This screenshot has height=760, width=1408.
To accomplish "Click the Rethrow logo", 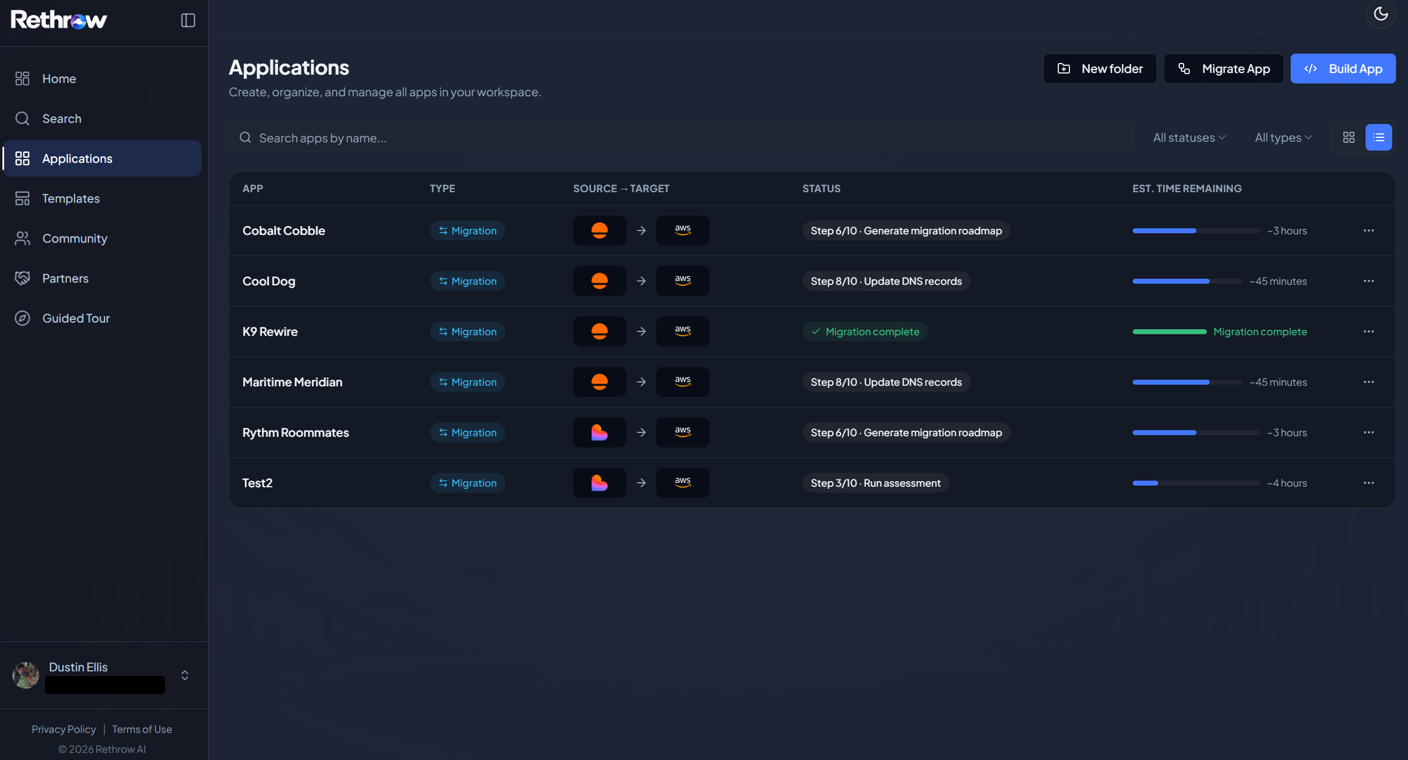I will 59,19.
